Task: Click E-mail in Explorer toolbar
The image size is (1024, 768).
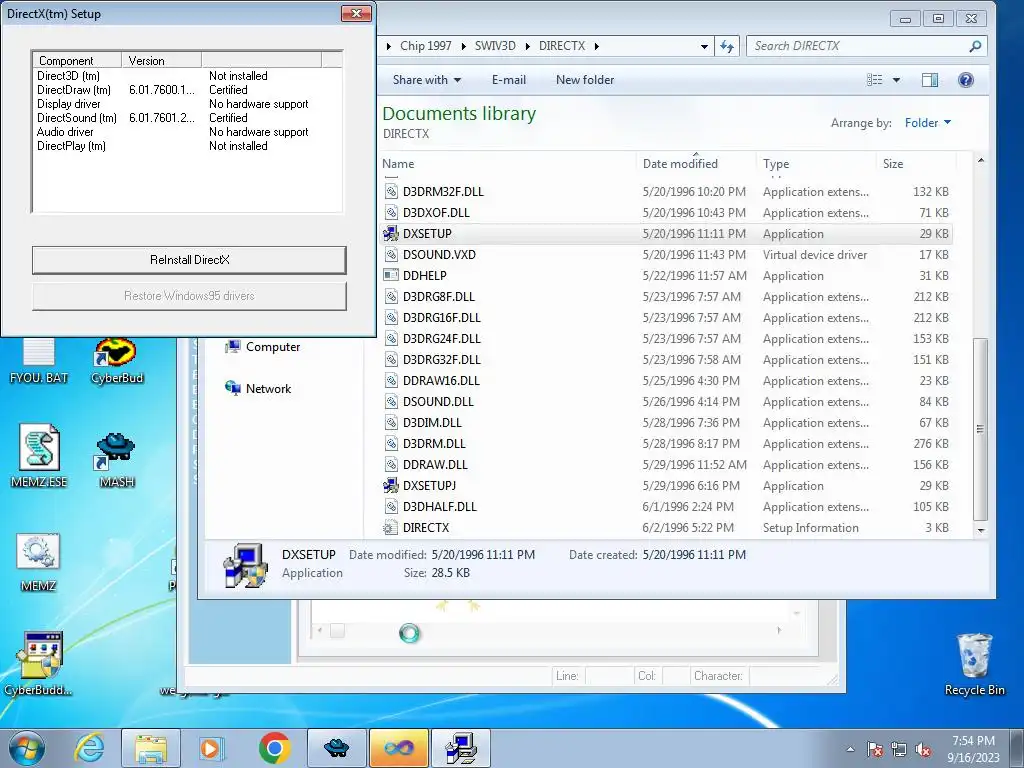Action: click(x=508, y=80)
